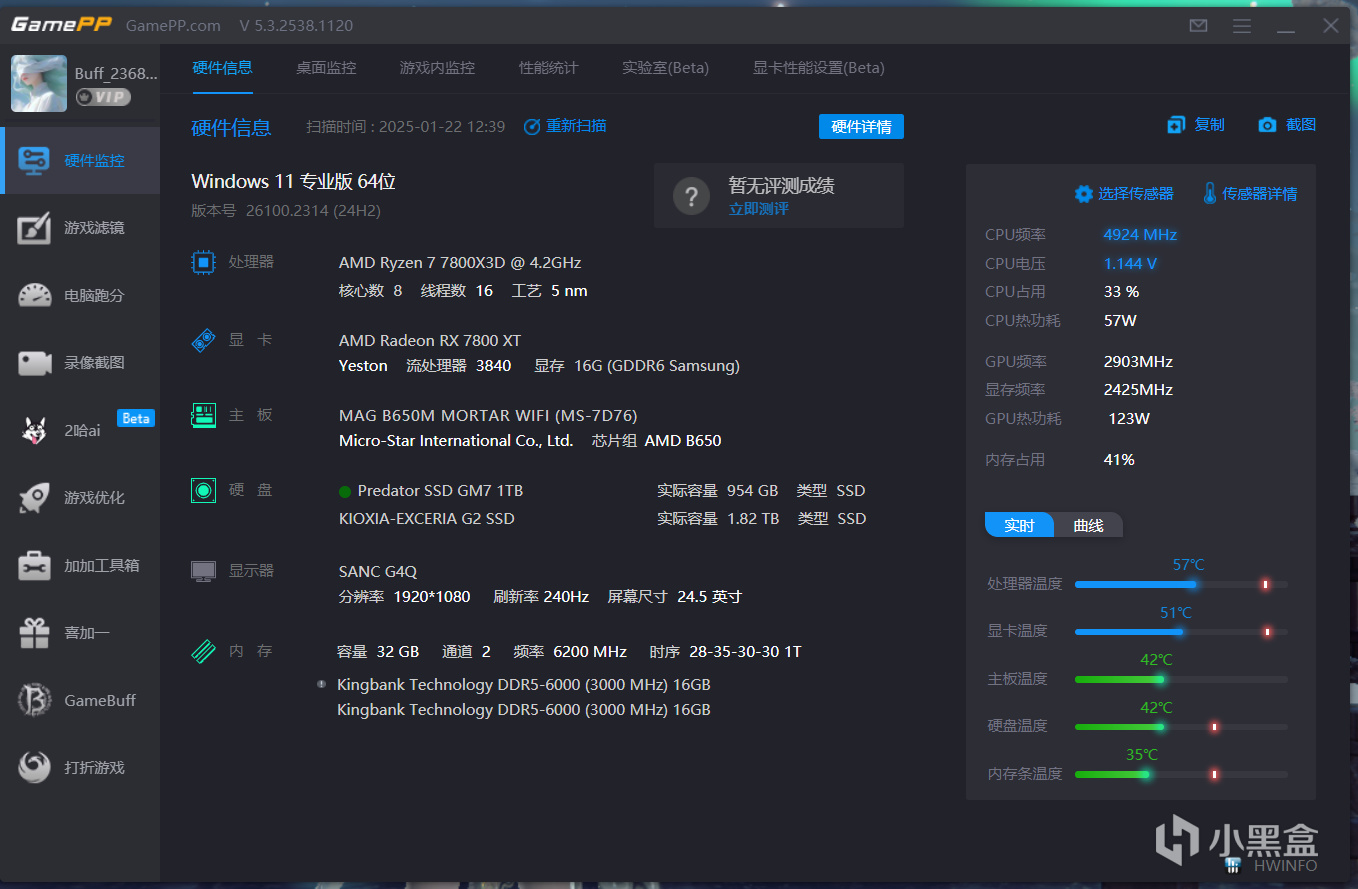
Task: Click the 游戏滤镜 paintbrush icon
Action: pos(35,228)
